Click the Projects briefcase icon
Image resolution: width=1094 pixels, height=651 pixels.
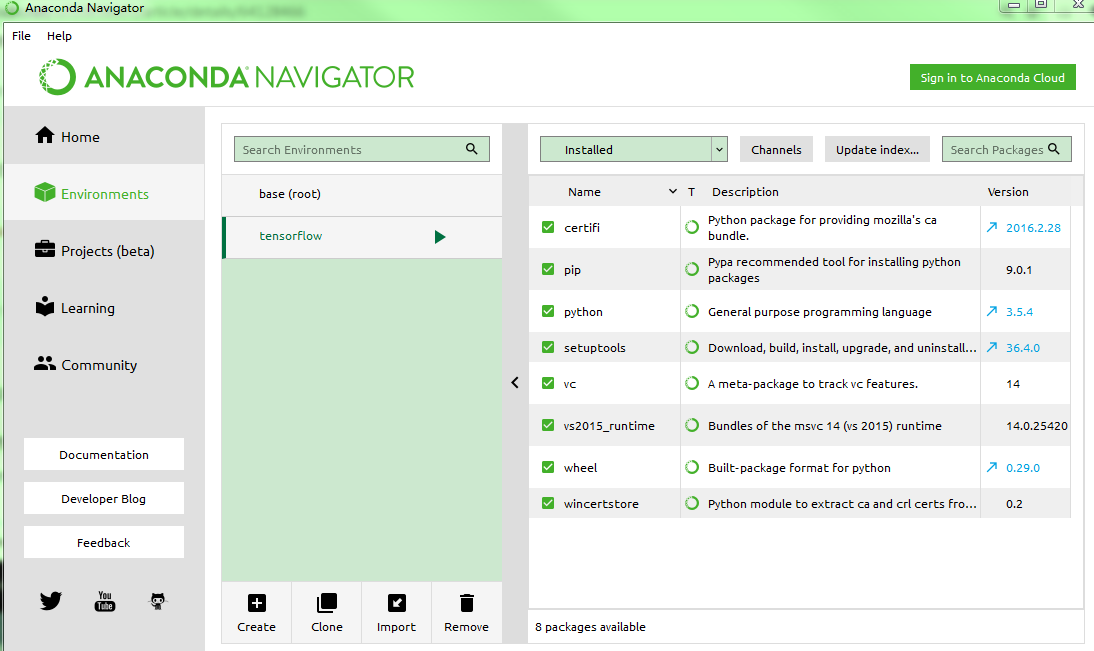(45, 248)
